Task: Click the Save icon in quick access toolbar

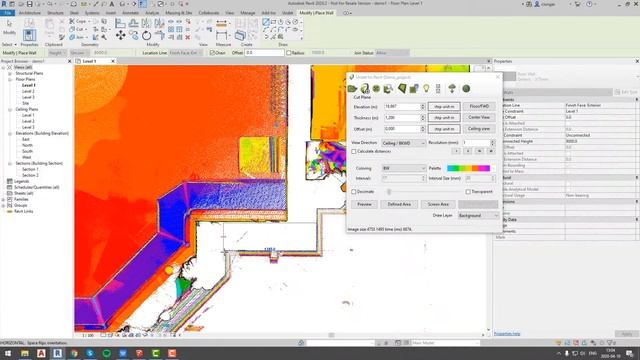Action: (x=29, y=4)
